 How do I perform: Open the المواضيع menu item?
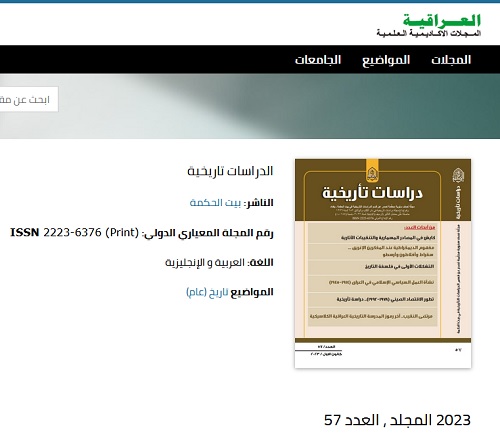click(386, 60)
